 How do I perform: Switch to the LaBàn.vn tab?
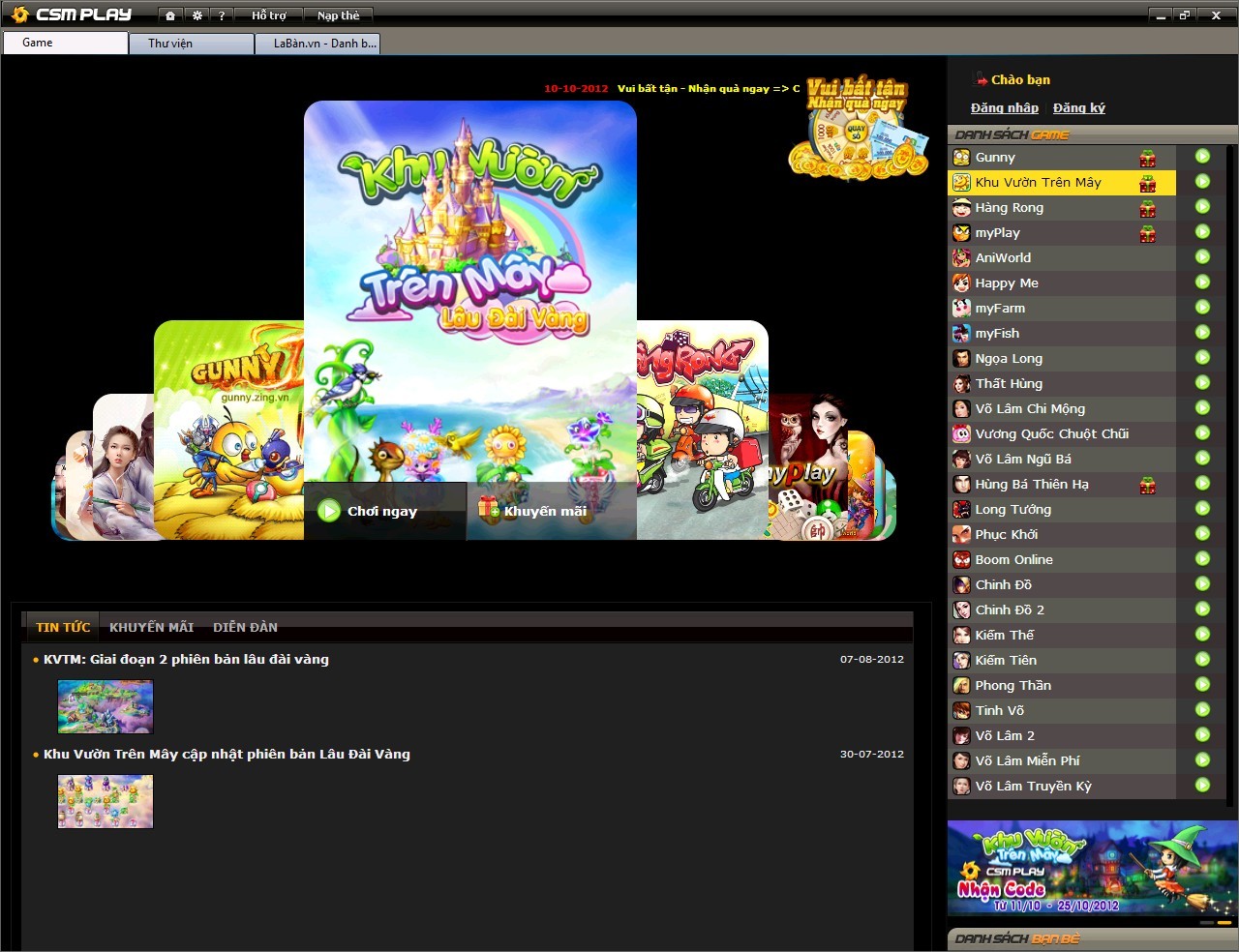tap(317, 44)
